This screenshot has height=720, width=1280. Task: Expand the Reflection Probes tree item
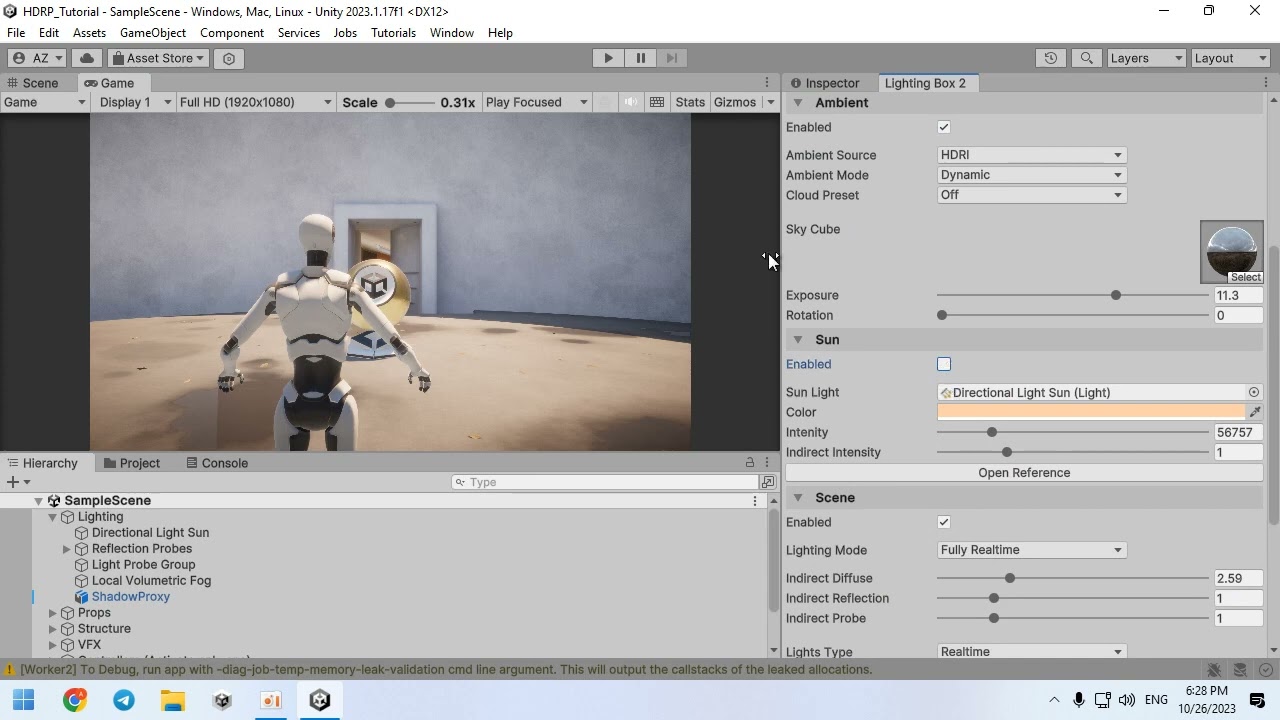pos(67,549)
